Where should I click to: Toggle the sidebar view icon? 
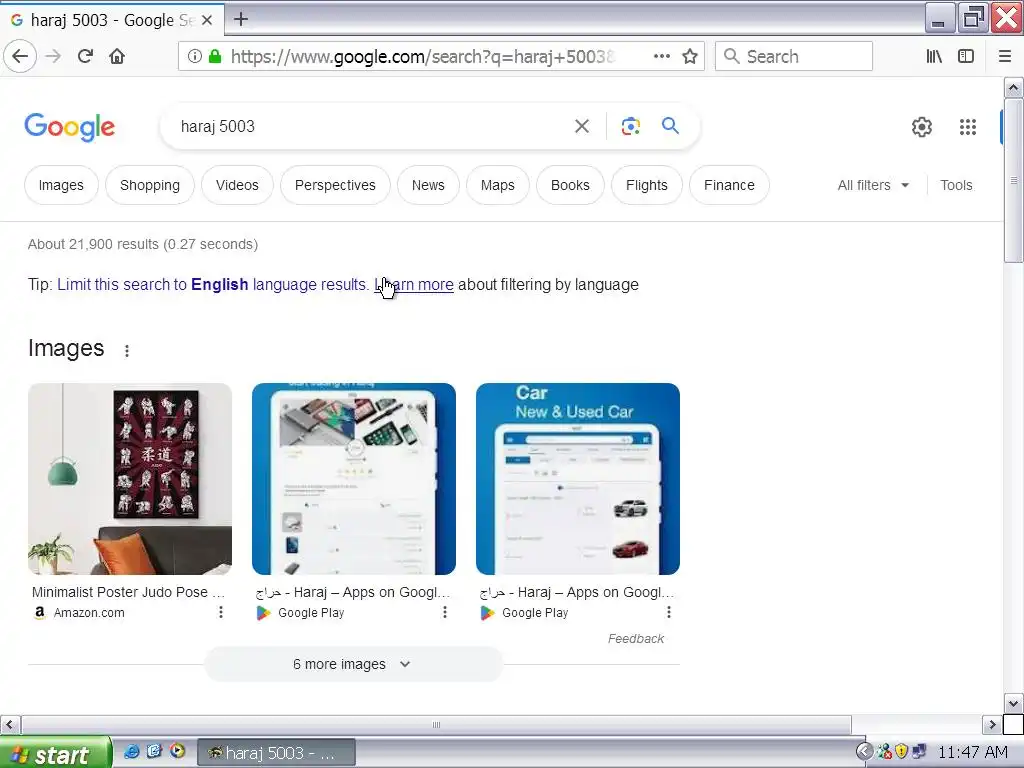[x=966, y=56]
